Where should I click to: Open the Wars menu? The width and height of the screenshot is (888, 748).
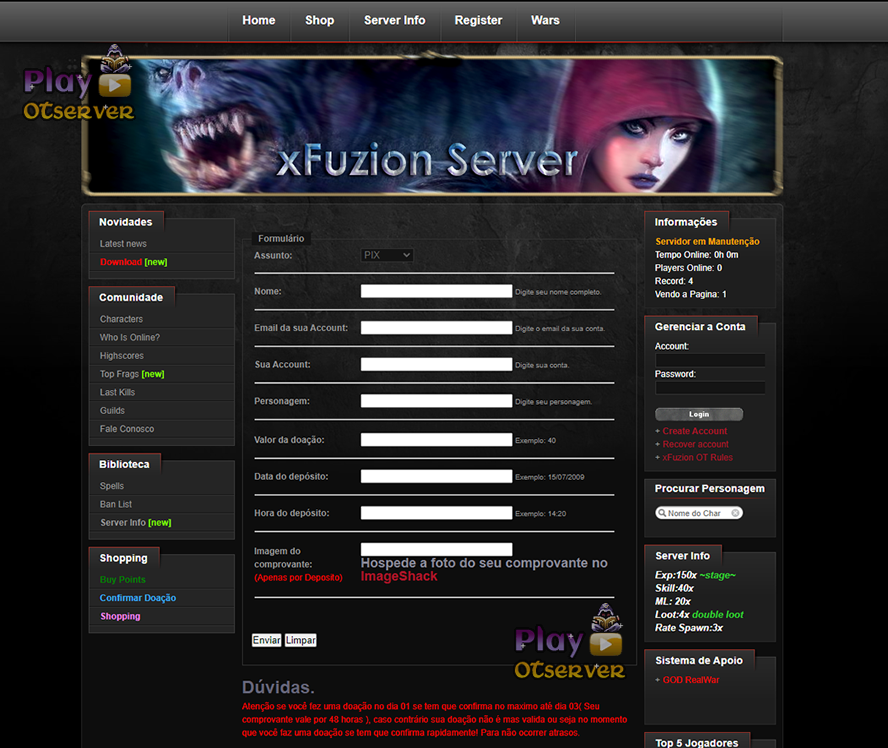tap(545, 20)
